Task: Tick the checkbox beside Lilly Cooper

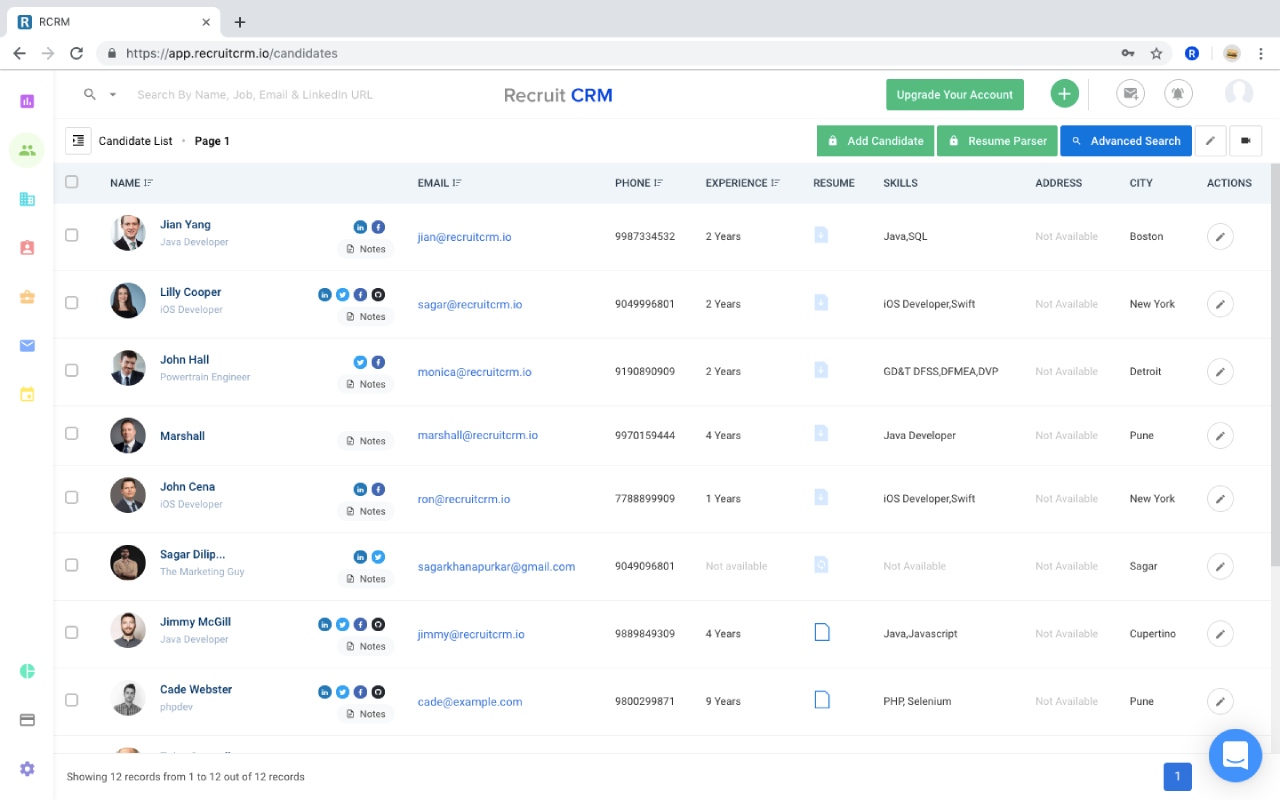Action: (71, 302)
